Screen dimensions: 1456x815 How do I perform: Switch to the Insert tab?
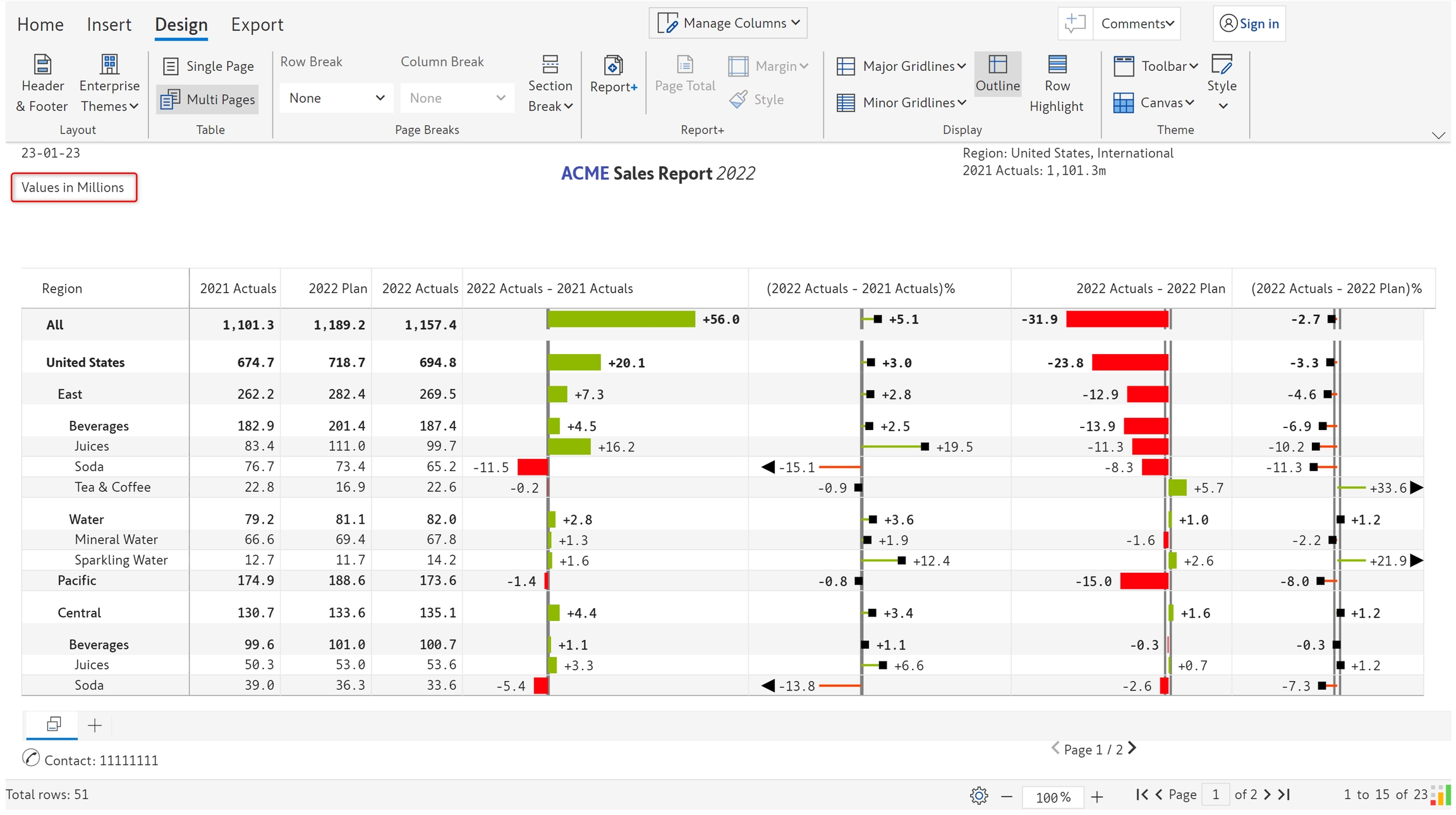109,25
